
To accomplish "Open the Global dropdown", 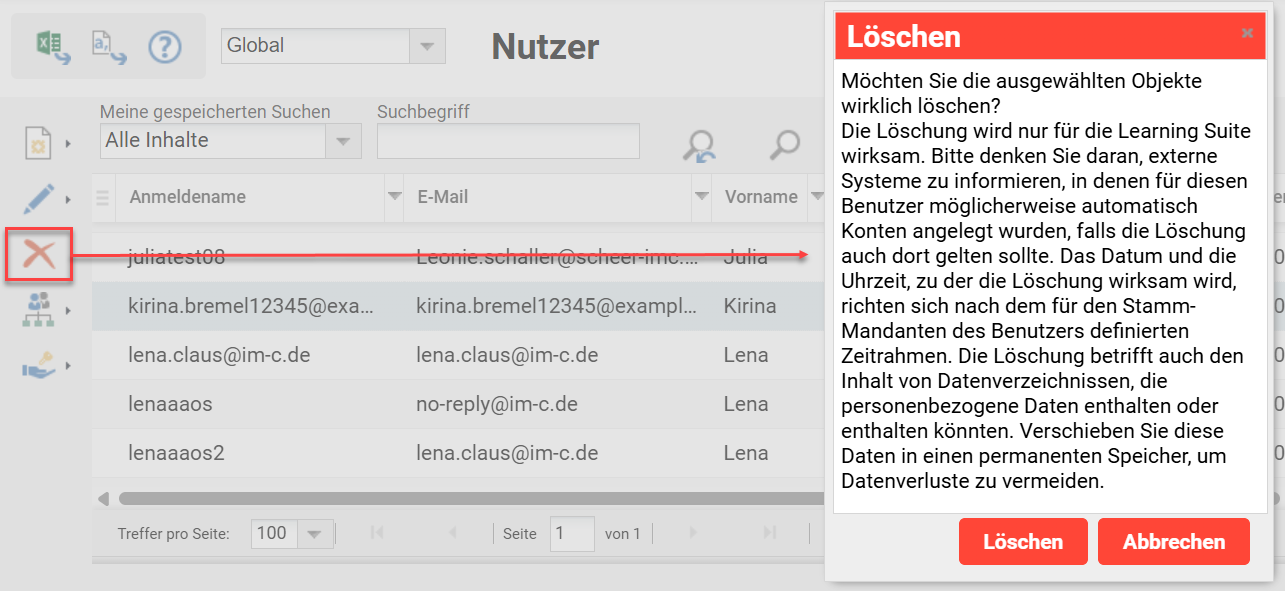I will [x=427, y=45].
